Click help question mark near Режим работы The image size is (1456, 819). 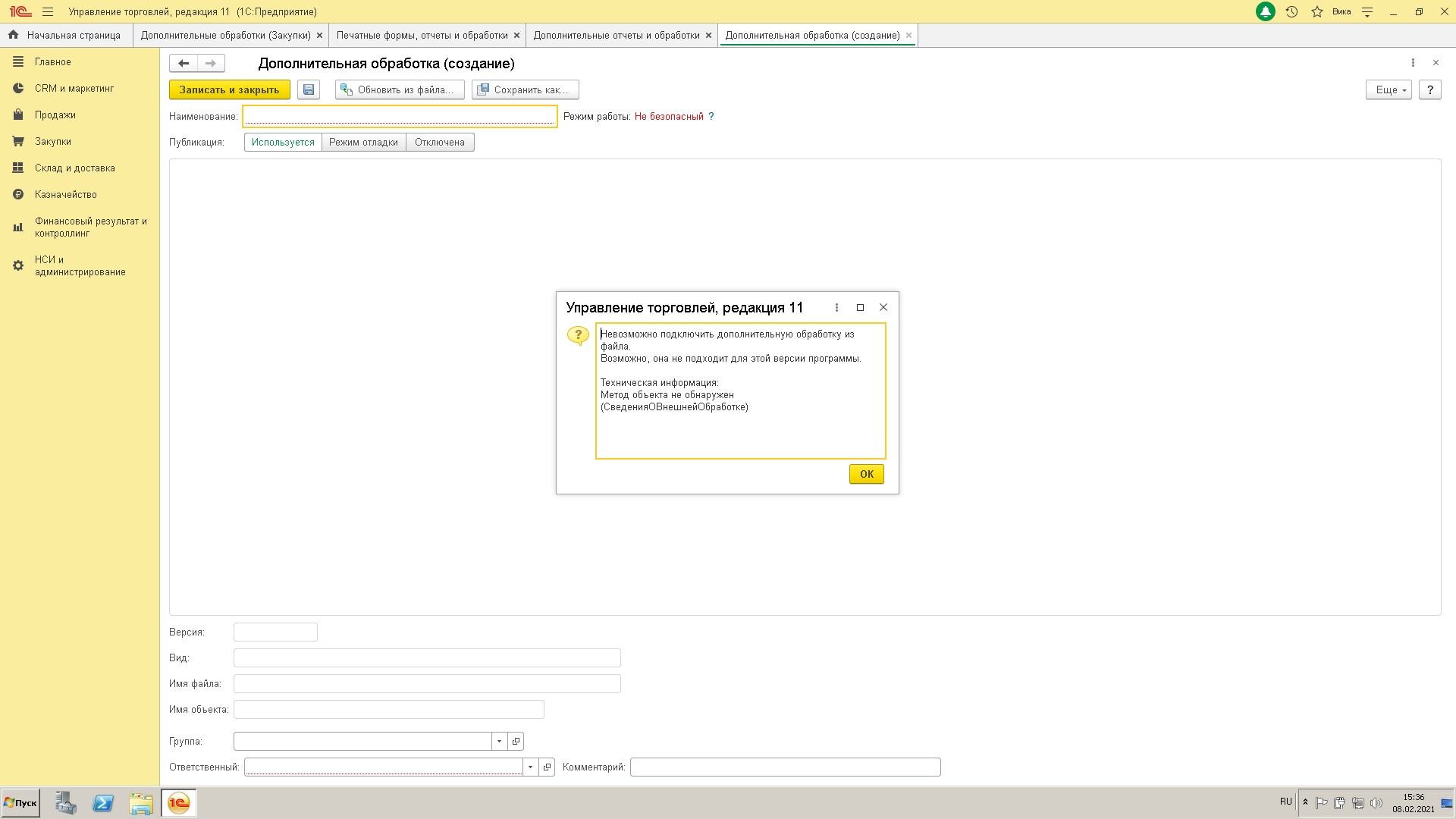pyautogui.click(x=711, y=116)
